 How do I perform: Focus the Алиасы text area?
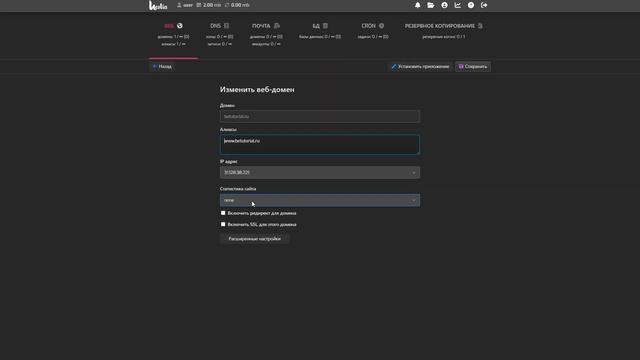pyautogui.click(x=320, y=144)
